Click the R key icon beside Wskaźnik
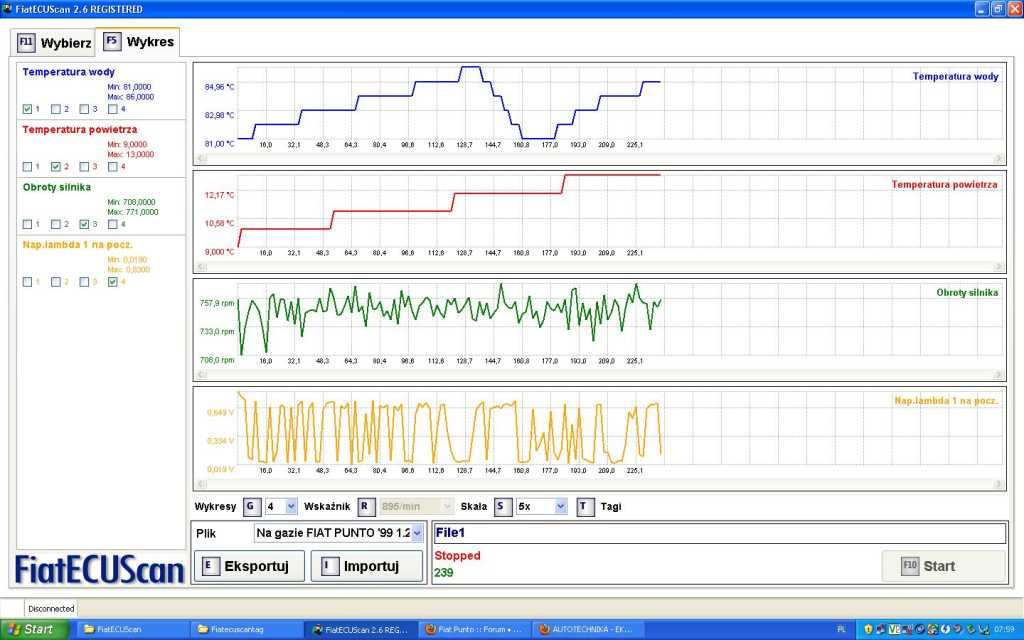Viewport: 1024px width, 640px height. (366, 507)
